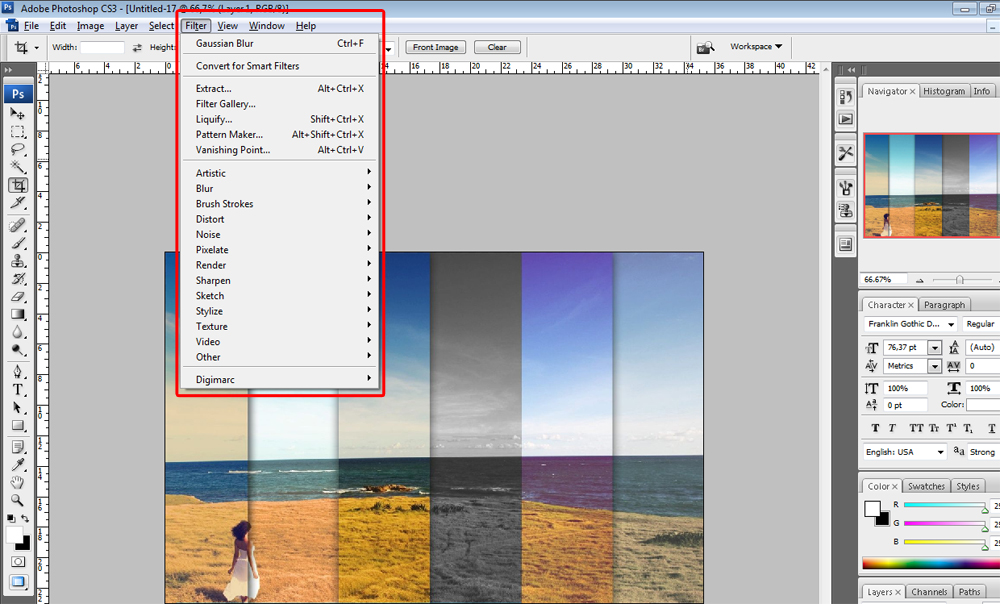The height and width of the screenshot is (604, 1000).
Task: Choose Convert for Smart Filters
Action: click(280, 66)
